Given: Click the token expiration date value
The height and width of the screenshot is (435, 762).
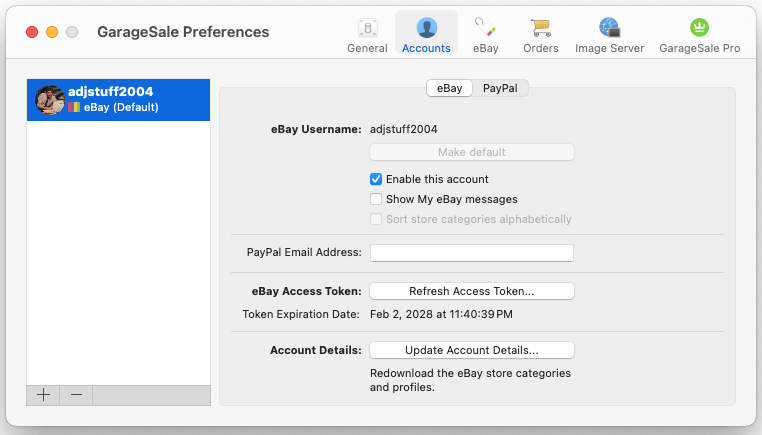Looking at the screenshot, I should pos(441,314).
